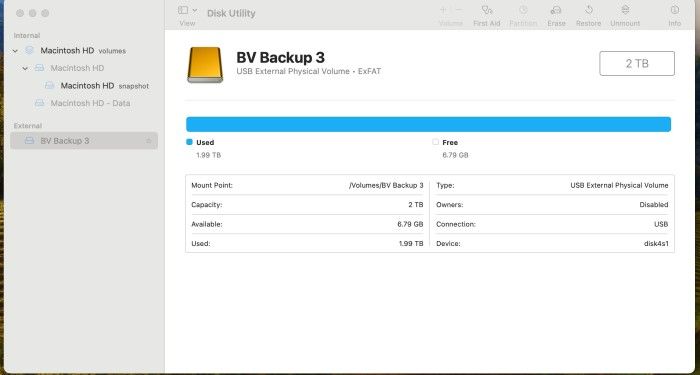Collapse the Macintosh HD volumes group
Screen dimensions: 700x375
coord(15,51)
